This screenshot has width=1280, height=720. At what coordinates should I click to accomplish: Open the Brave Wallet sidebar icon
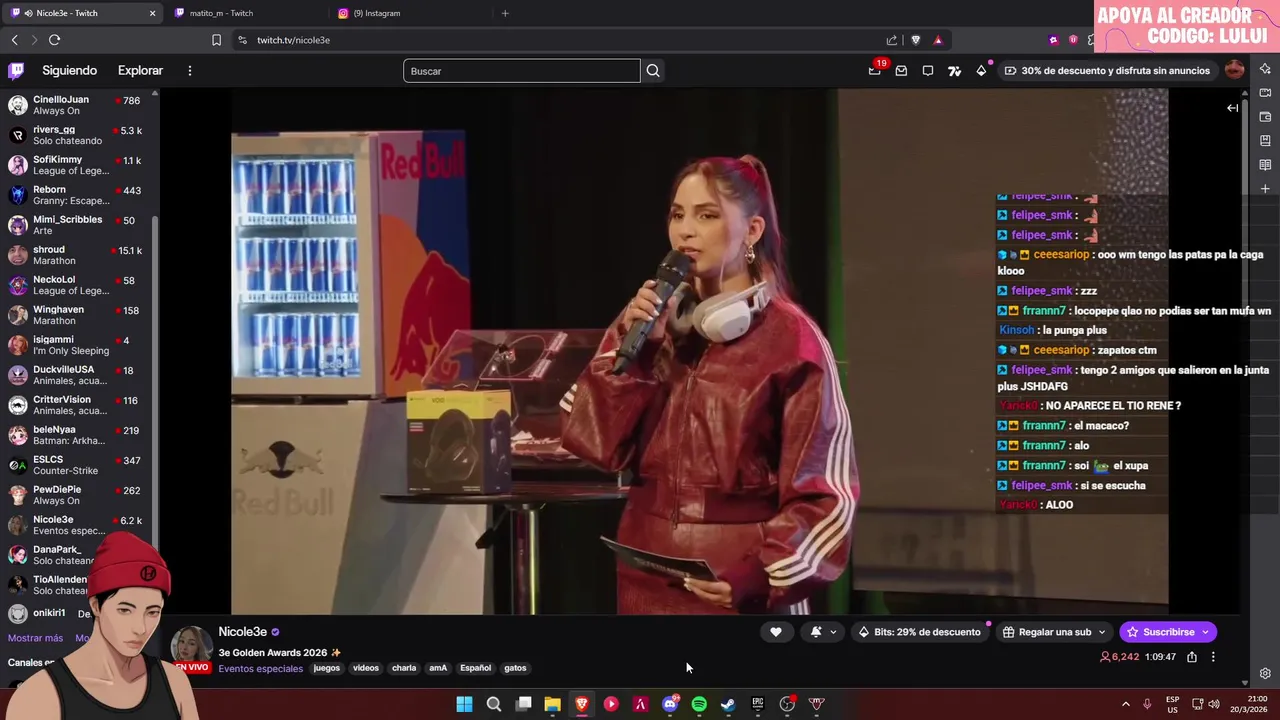(1265, 117)
